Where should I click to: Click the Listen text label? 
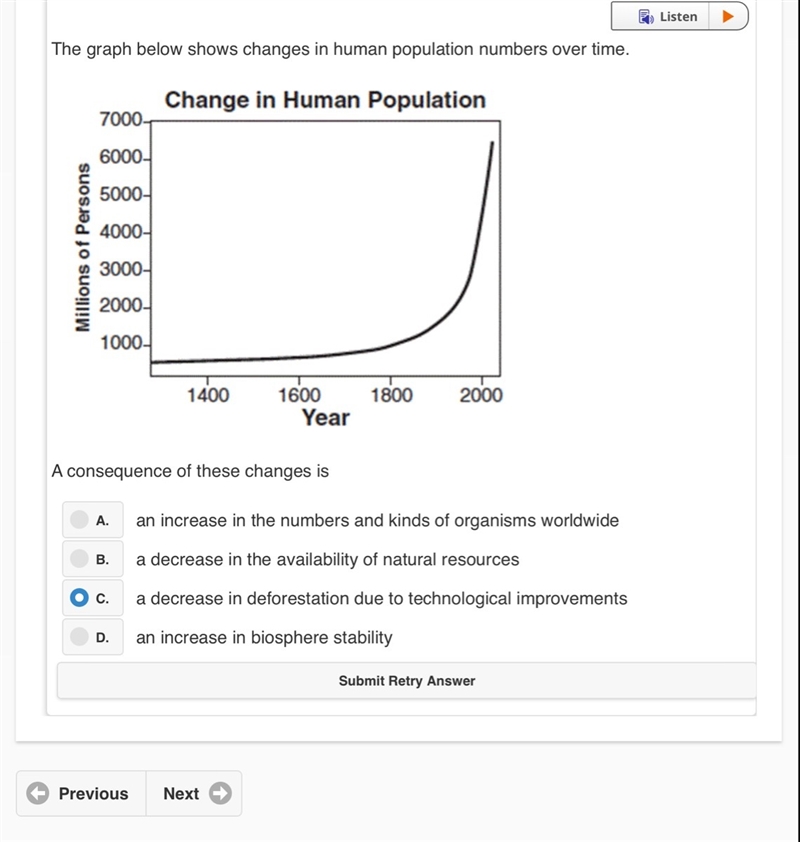tap(679, 17)
